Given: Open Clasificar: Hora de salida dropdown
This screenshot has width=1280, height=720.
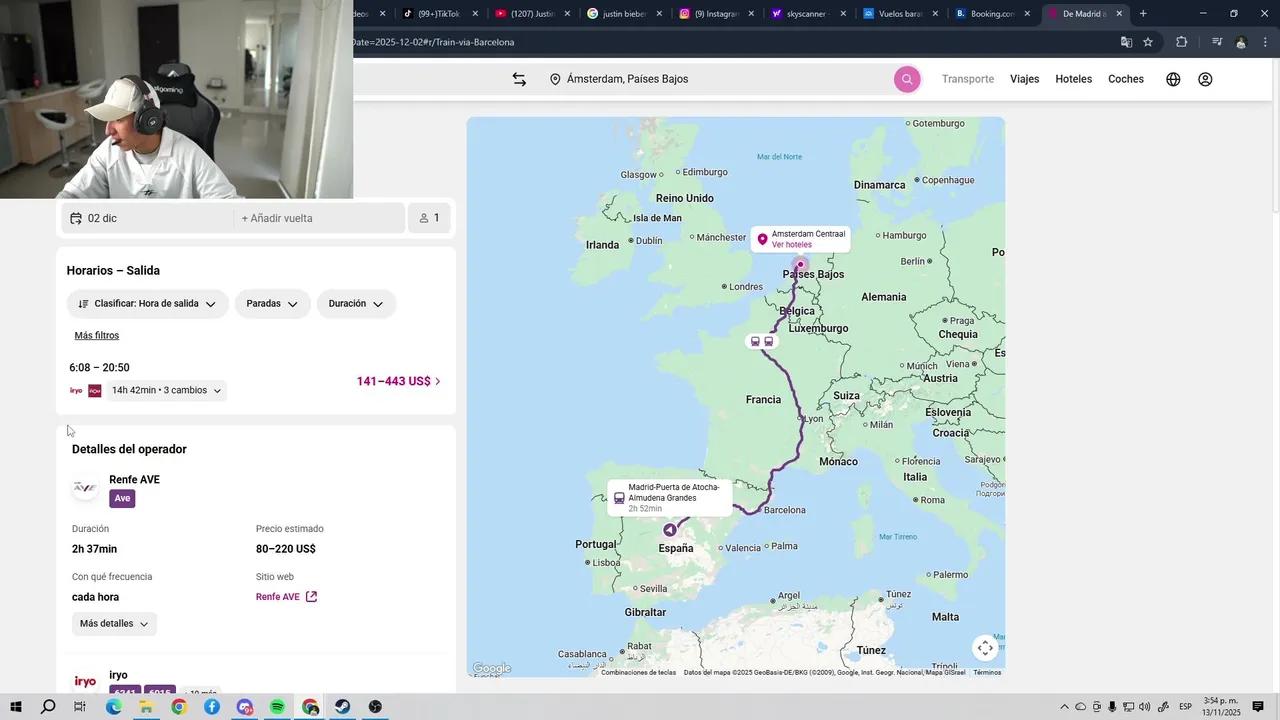Looking at the screenshot, I should click(x=147, y=304).
